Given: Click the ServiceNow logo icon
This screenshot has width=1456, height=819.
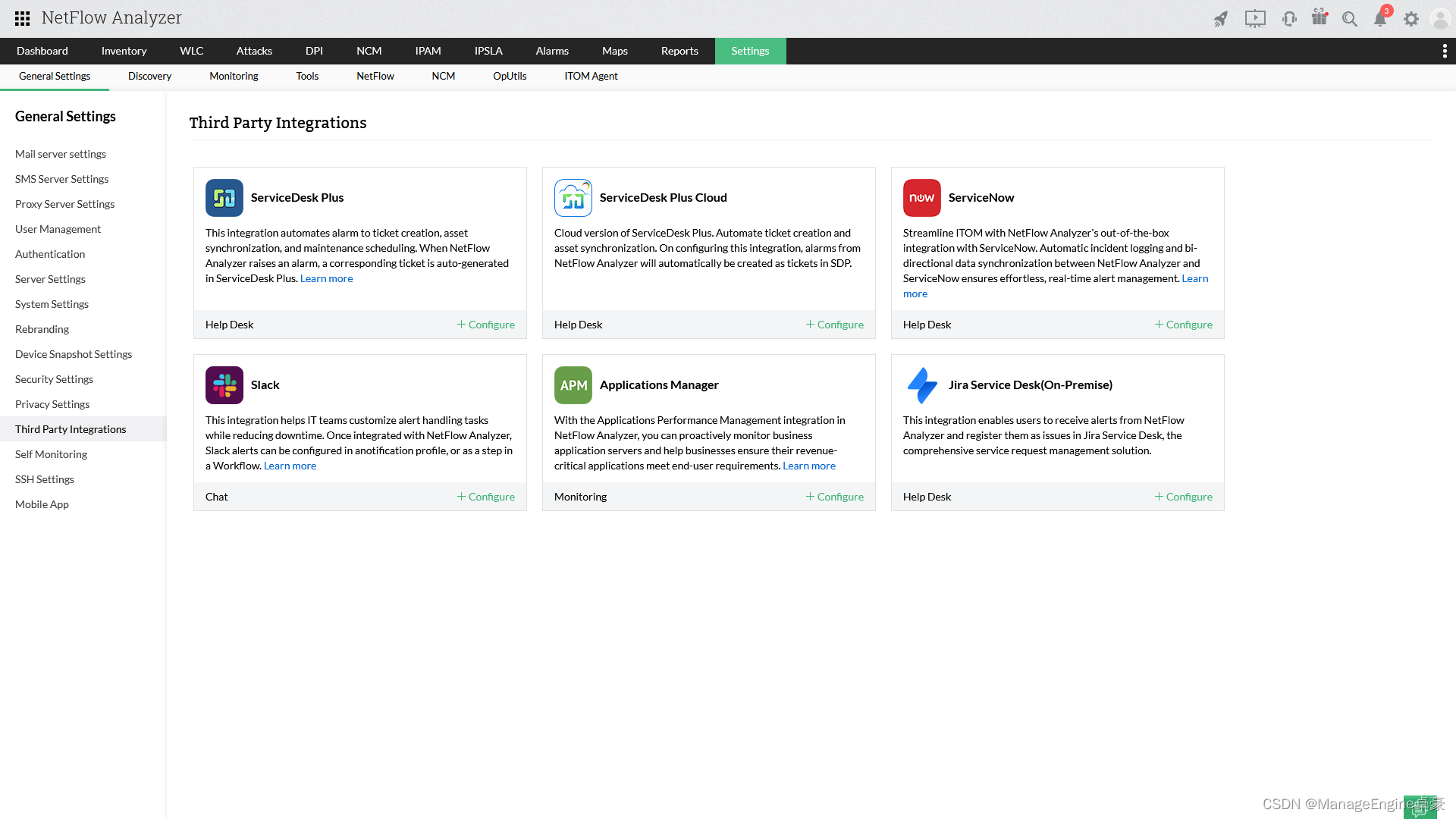Looking at the screenshot, I should [x=922, y=198].
